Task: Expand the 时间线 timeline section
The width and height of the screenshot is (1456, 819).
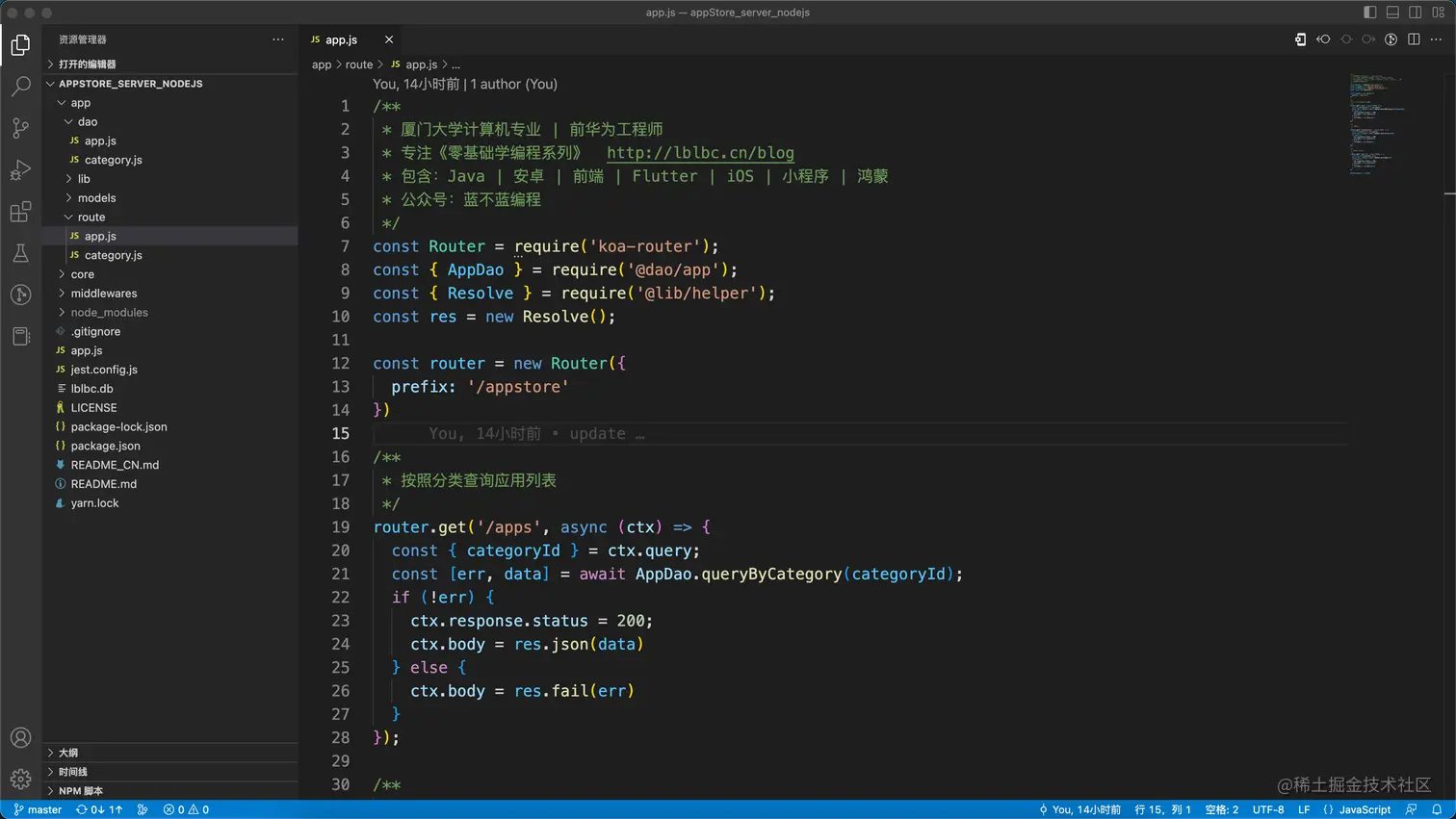Action: pyautogui.click(x=170, y=772)
